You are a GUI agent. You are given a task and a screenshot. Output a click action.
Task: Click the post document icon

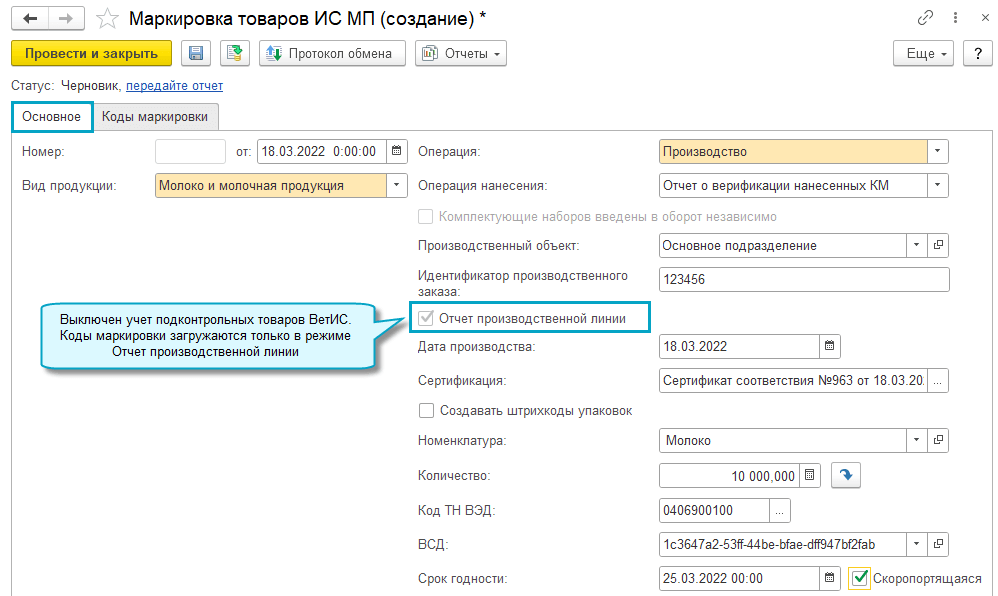[x=235, y=53]
